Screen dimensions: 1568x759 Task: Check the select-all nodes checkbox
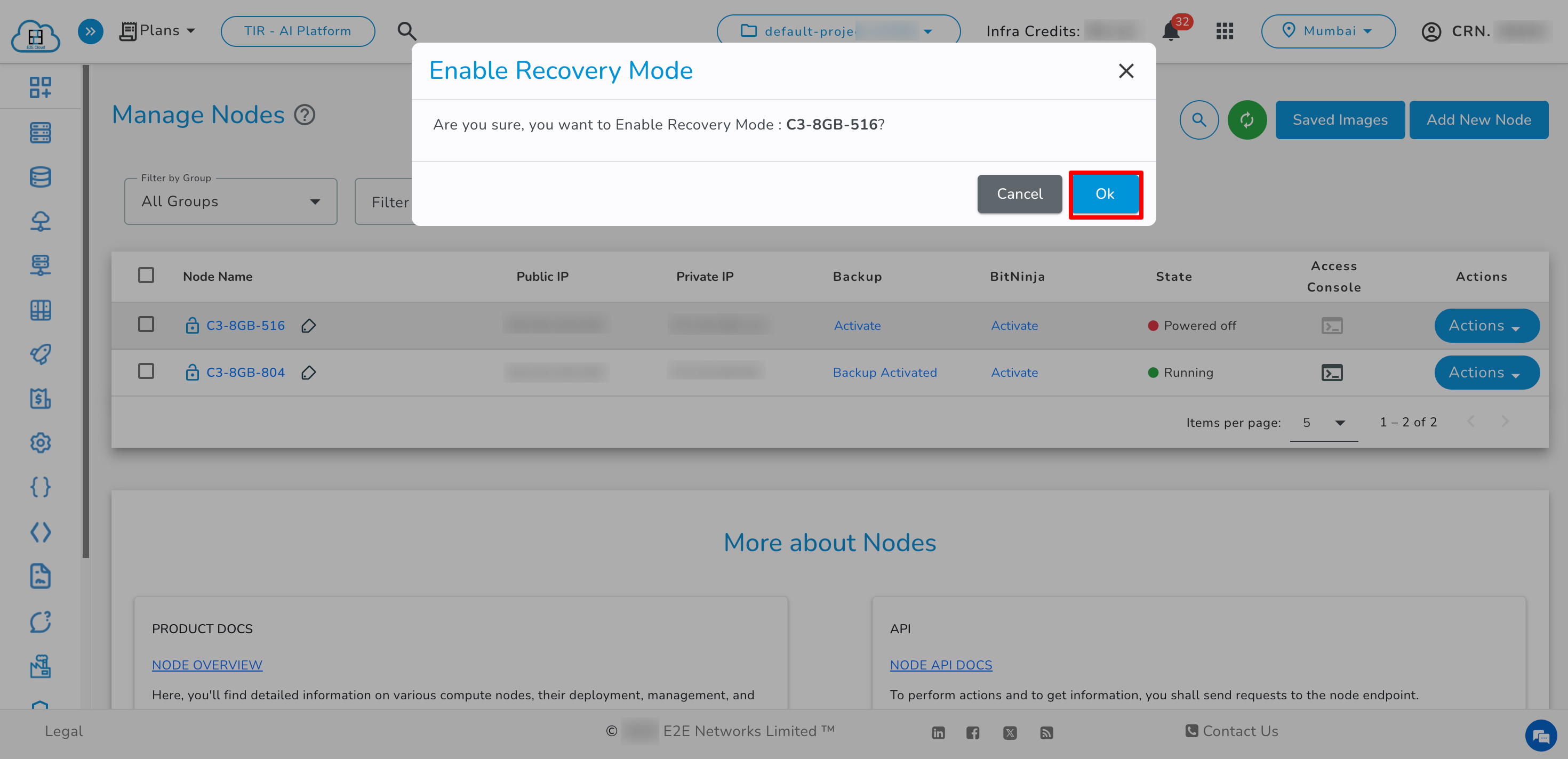146,275
